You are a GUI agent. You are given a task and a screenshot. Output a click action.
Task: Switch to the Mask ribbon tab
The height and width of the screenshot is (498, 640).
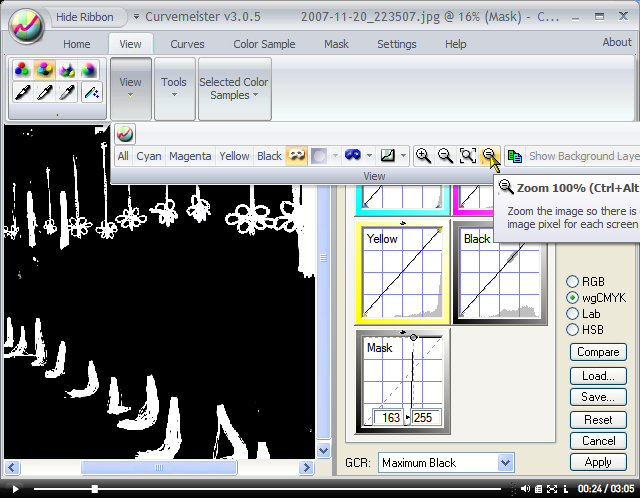(x=336, y=44)
